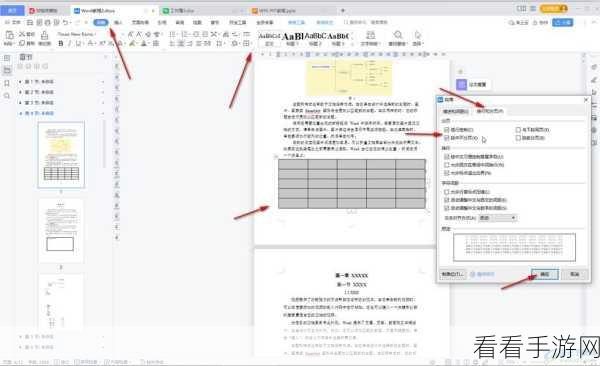The height and width of the screenshot is (366, 600).
Task: Click Cancel button in Paragraph dialog
Action: click(x=574, y=274)
